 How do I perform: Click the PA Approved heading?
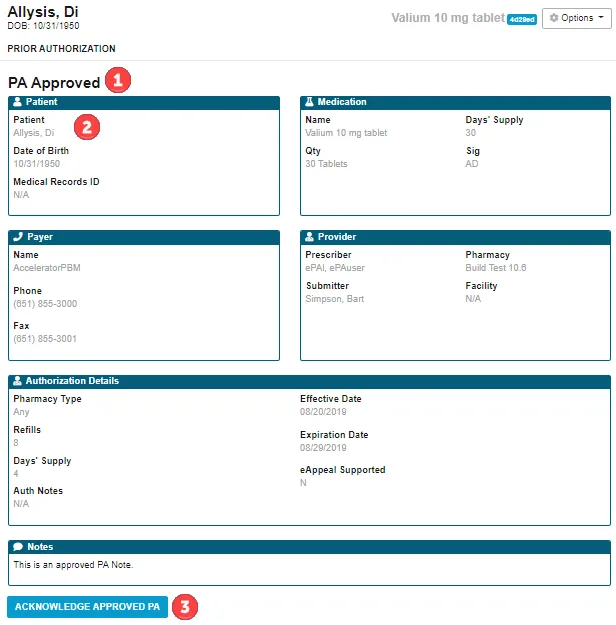pyautogui.click(x=54, y=83)
